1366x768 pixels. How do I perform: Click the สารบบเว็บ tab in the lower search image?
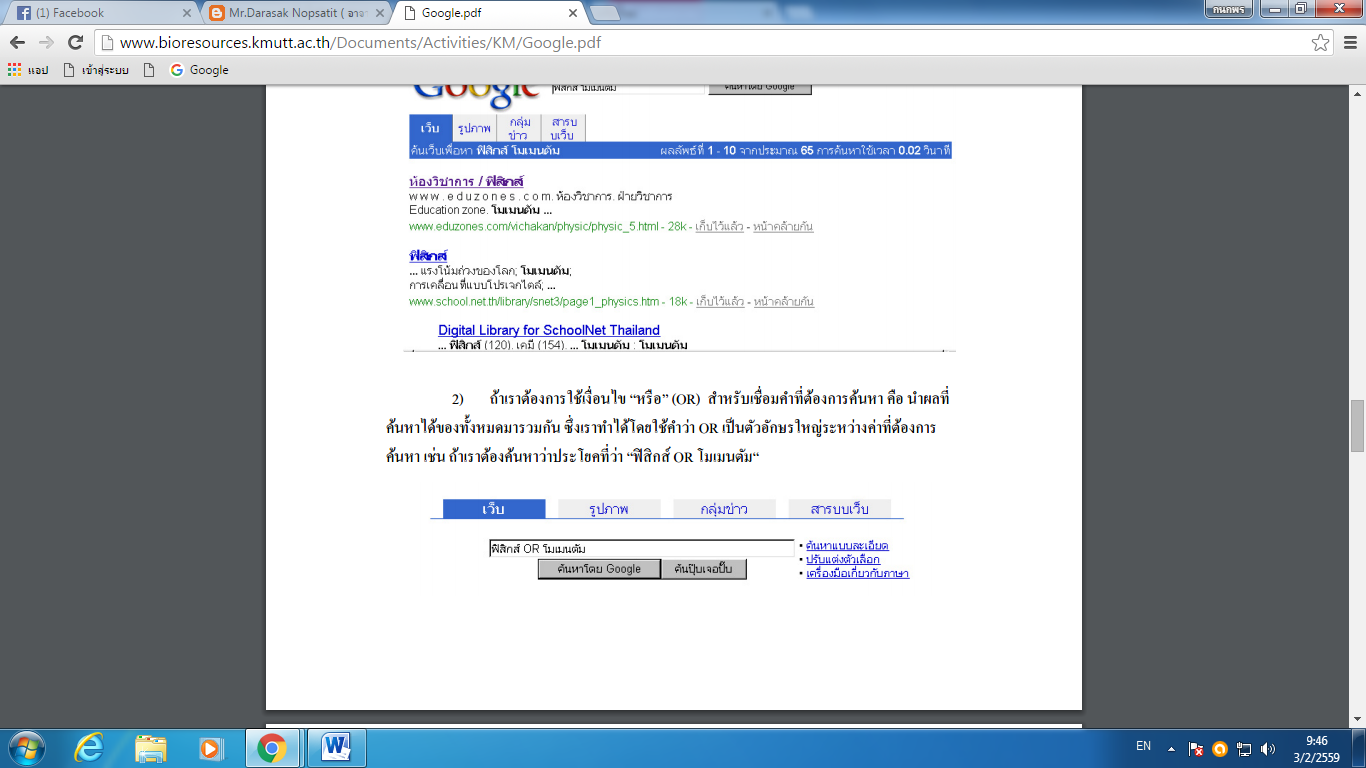(839, 509)
